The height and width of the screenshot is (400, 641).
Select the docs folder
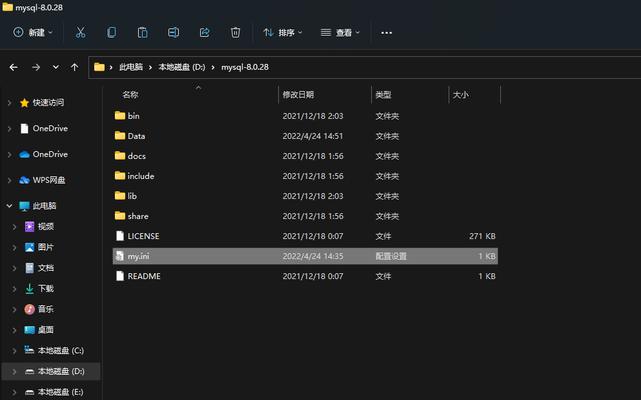pos(305,156)
